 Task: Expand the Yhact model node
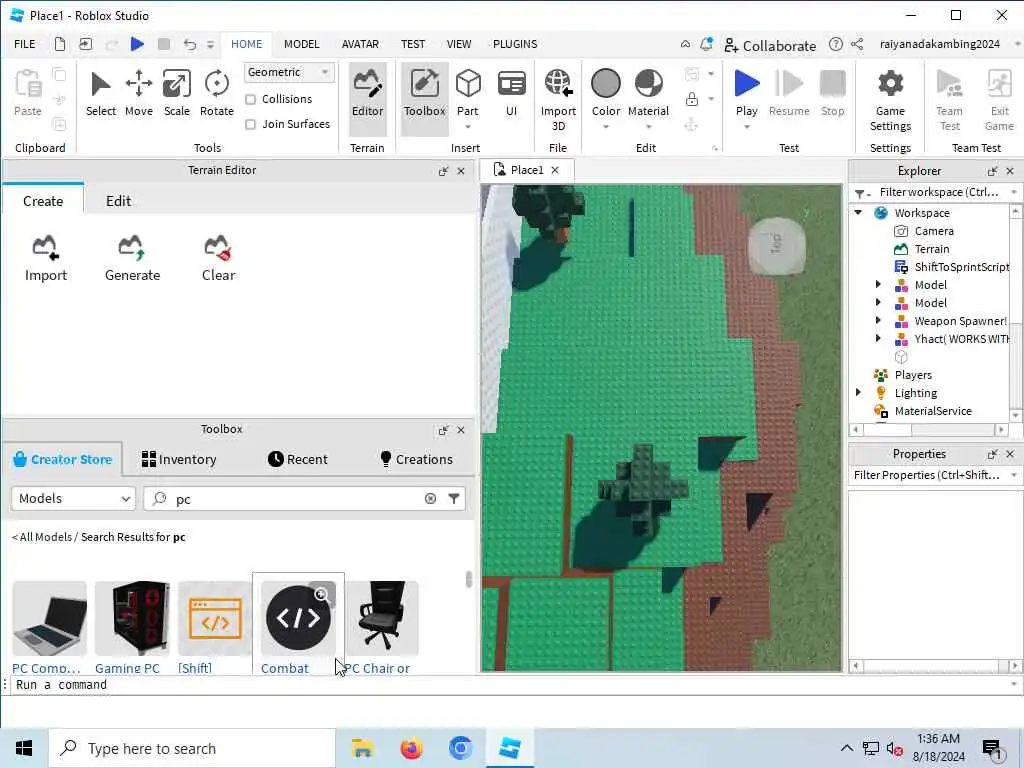(878, 338)
